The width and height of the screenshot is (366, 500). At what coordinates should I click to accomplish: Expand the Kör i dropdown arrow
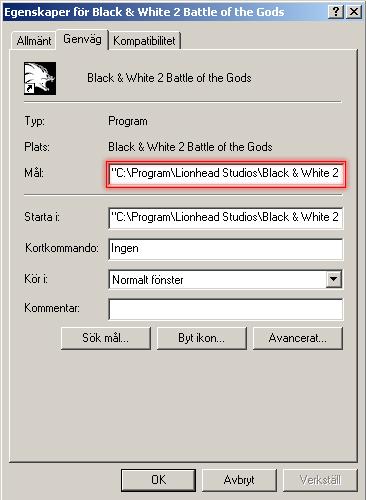point(334,279)
